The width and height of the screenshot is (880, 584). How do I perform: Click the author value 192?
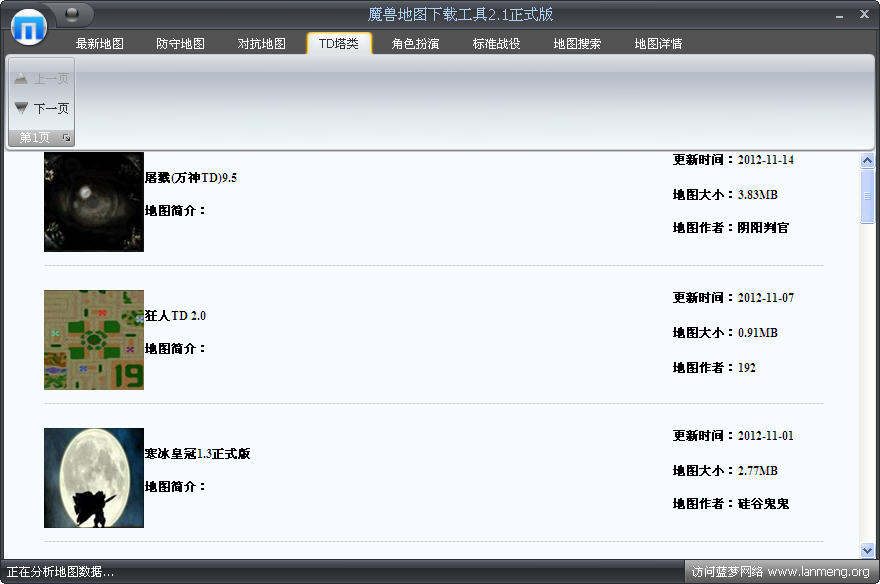[746, 368]
